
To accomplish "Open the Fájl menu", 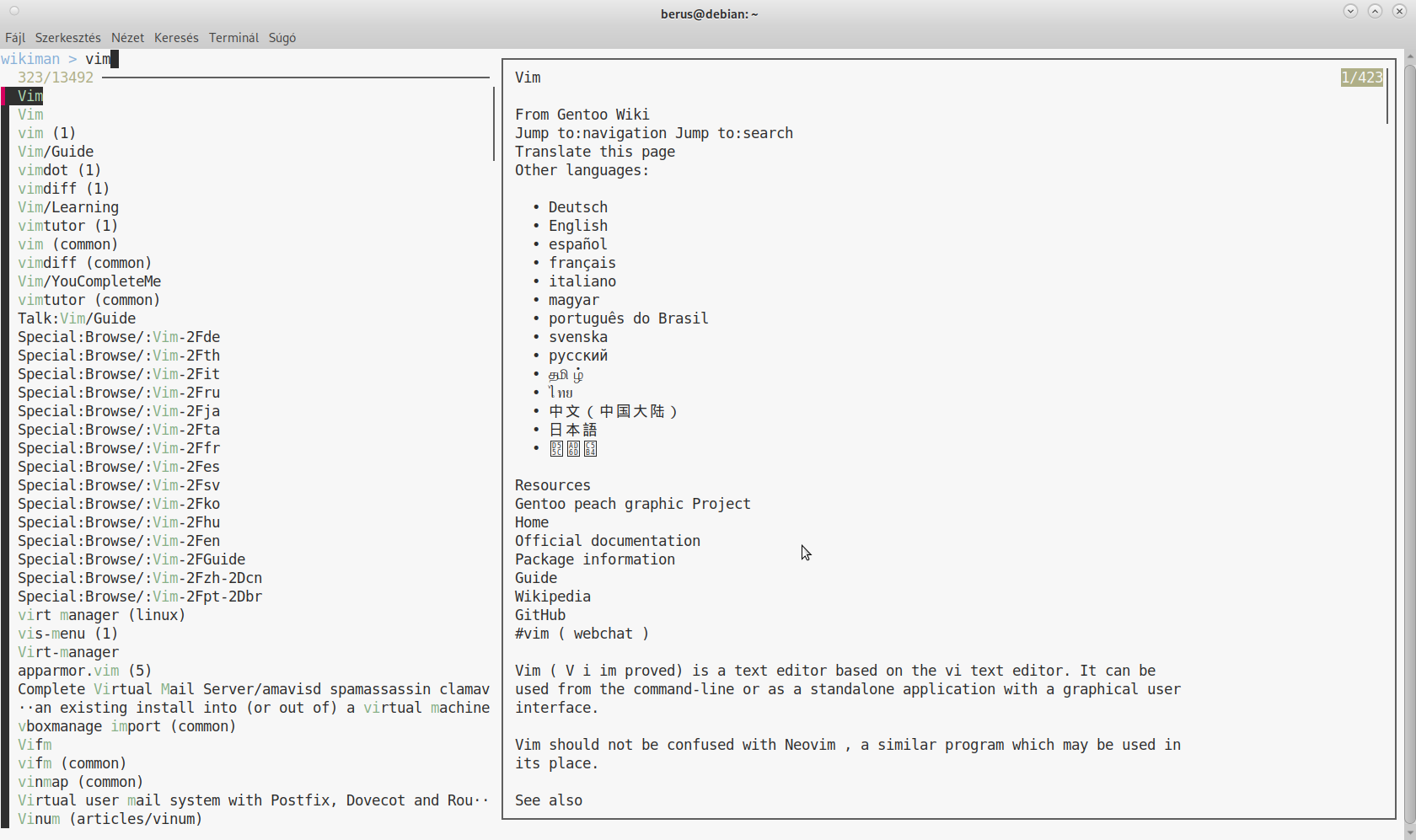I will [15, 38].
